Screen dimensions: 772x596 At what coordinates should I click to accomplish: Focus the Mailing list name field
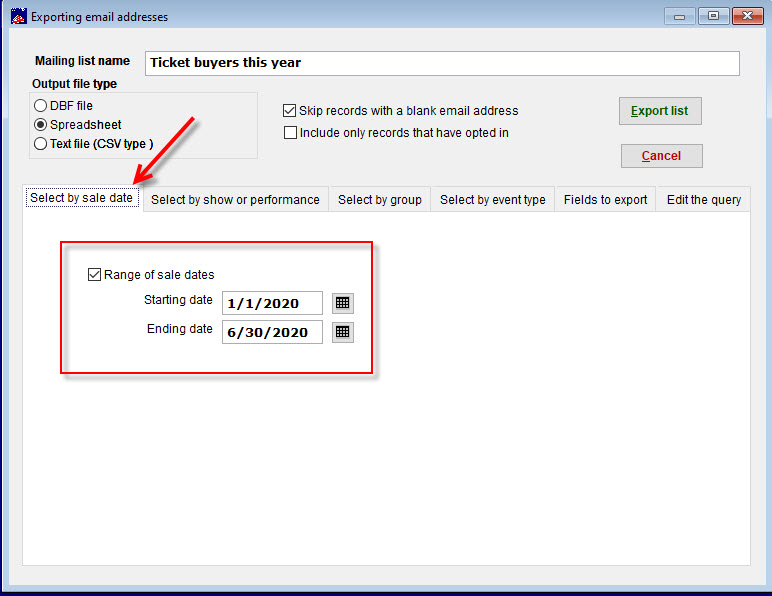tap(442, 63)
